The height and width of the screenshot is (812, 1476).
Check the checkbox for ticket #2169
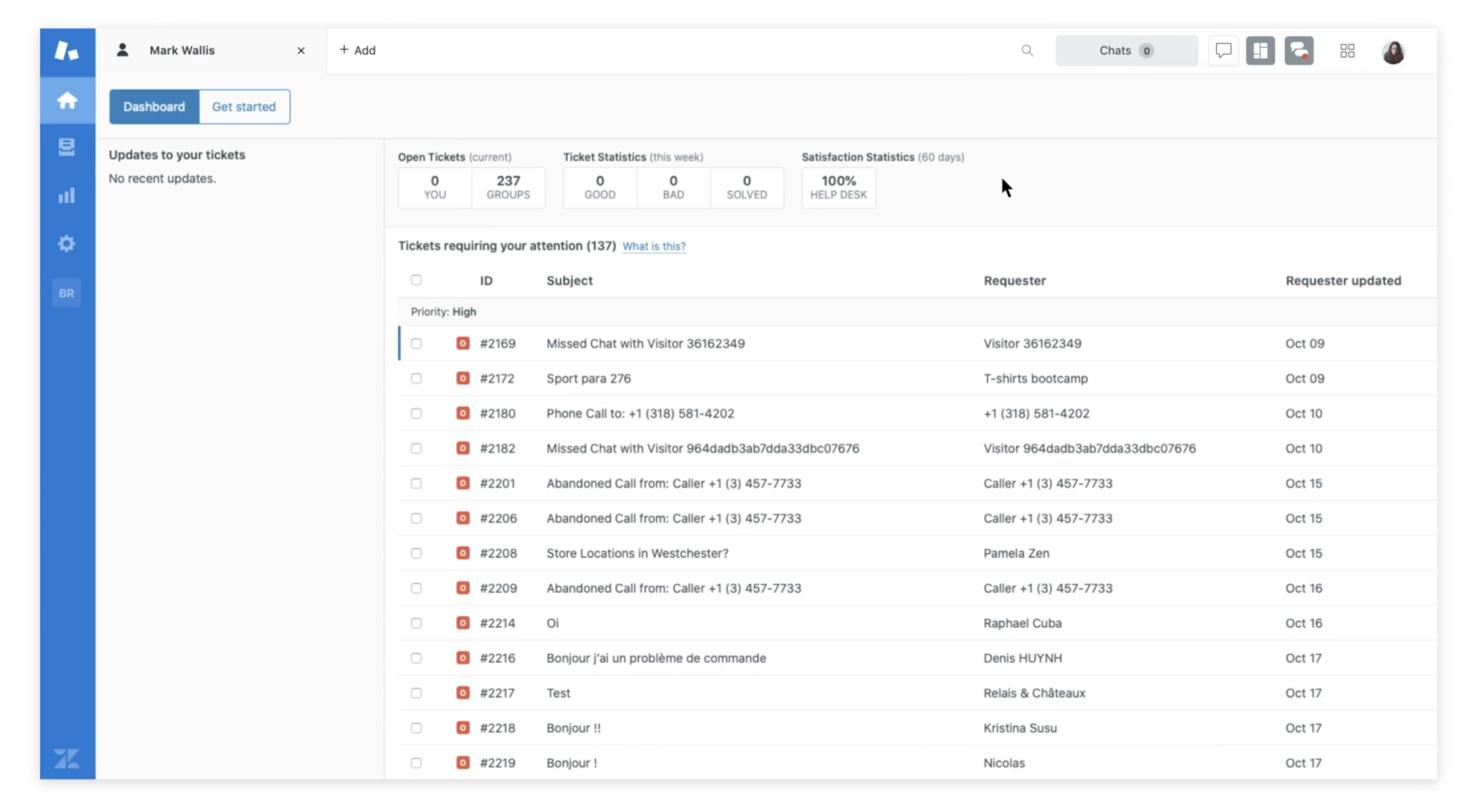coord(416,343)
